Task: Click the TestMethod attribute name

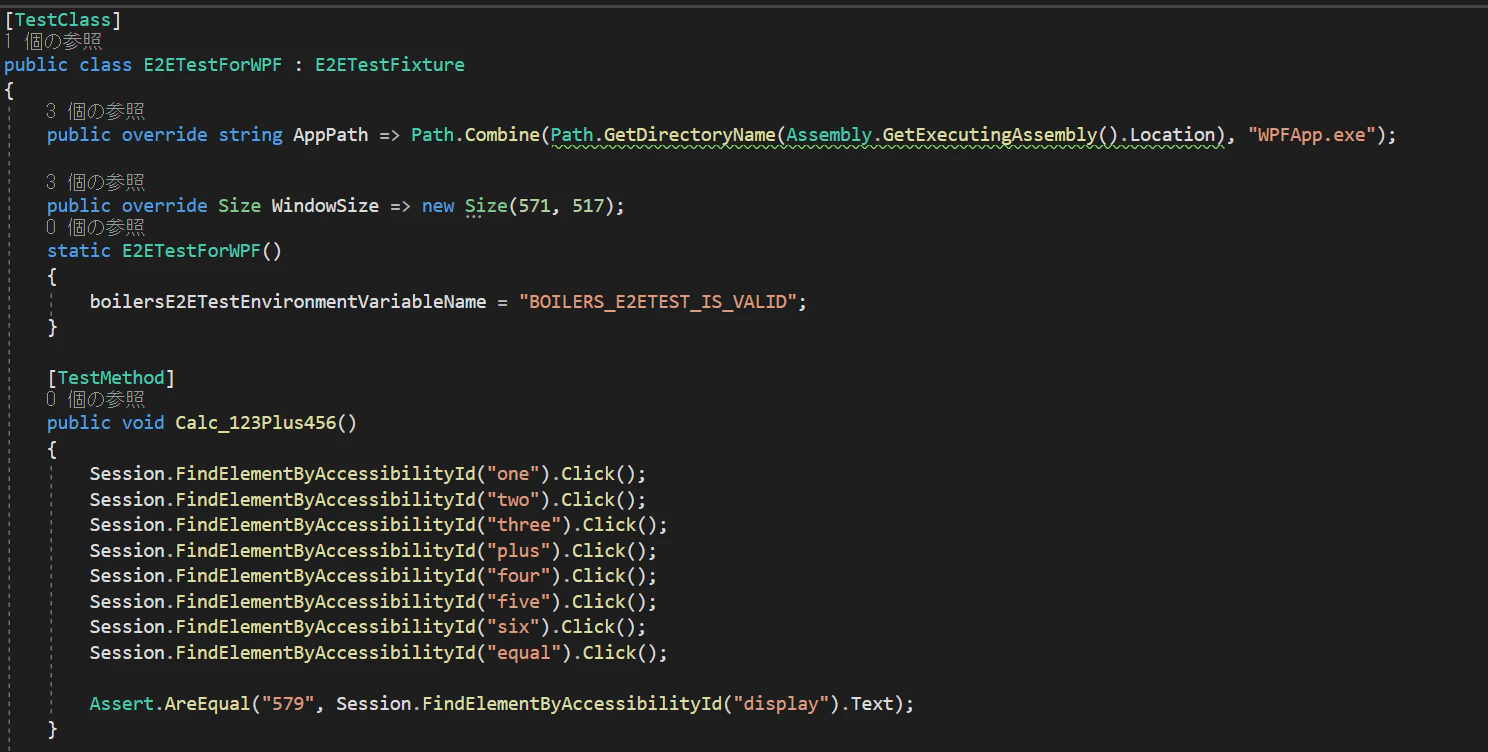Action: pos(111,378)
